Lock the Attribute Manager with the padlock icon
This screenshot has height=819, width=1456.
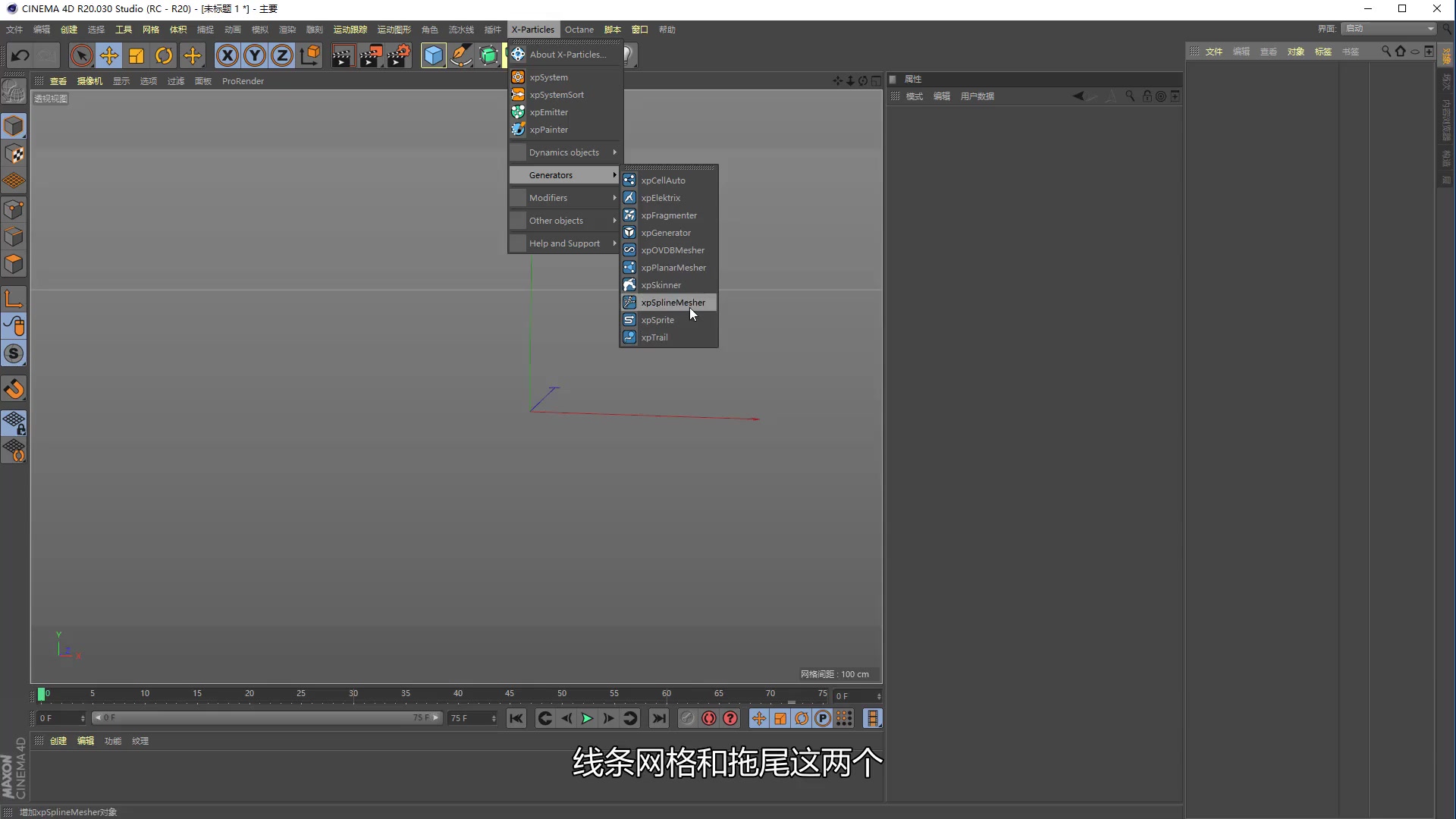point(1146,96)
